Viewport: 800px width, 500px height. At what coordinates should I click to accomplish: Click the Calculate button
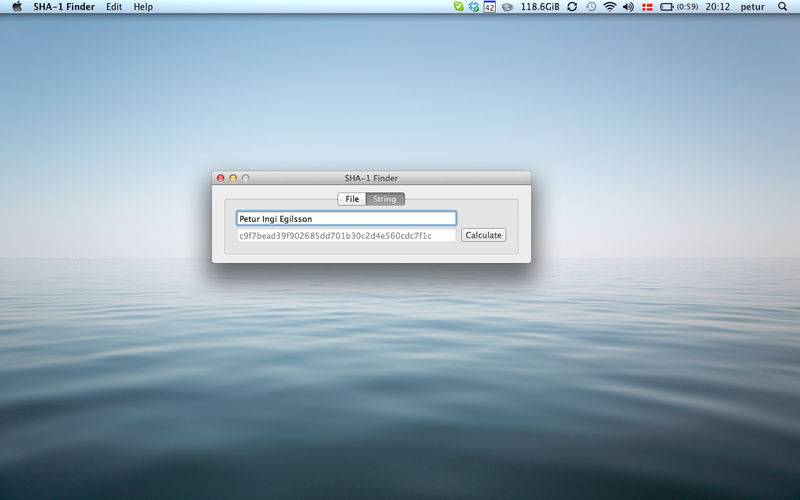point(483,235)
